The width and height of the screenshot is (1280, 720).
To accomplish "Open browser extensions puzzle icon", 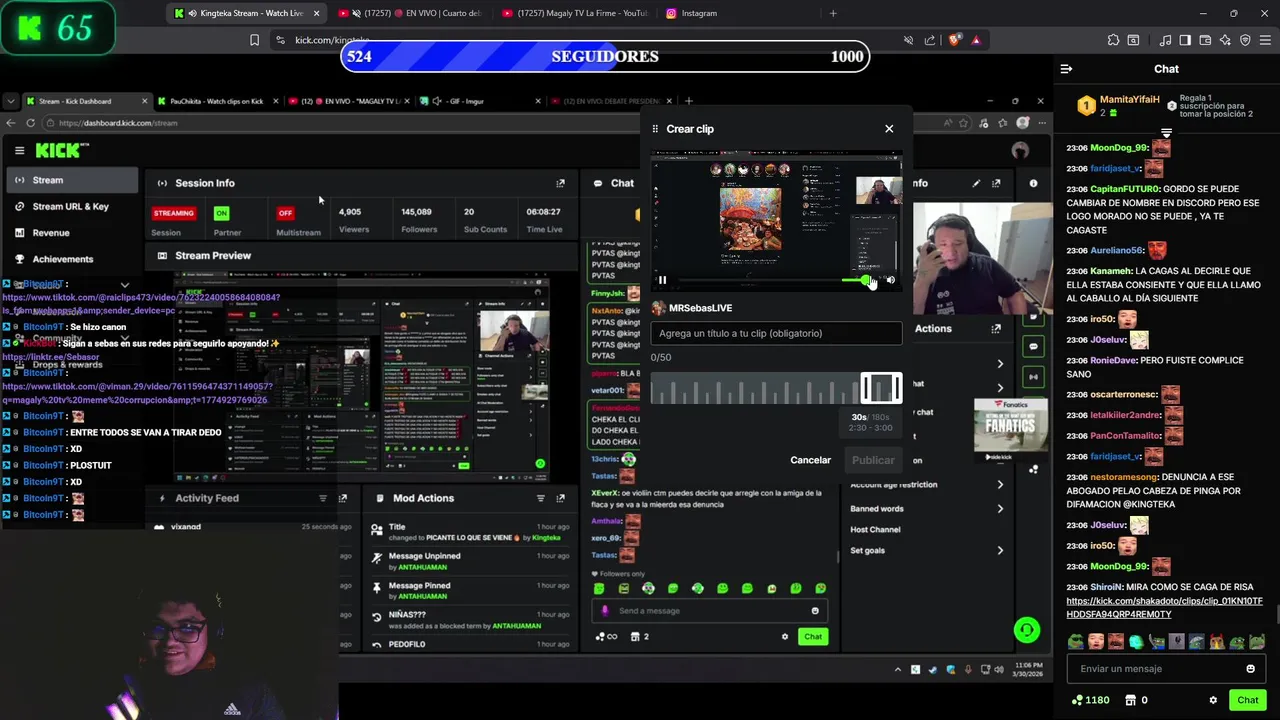I will pos(1113,40).
